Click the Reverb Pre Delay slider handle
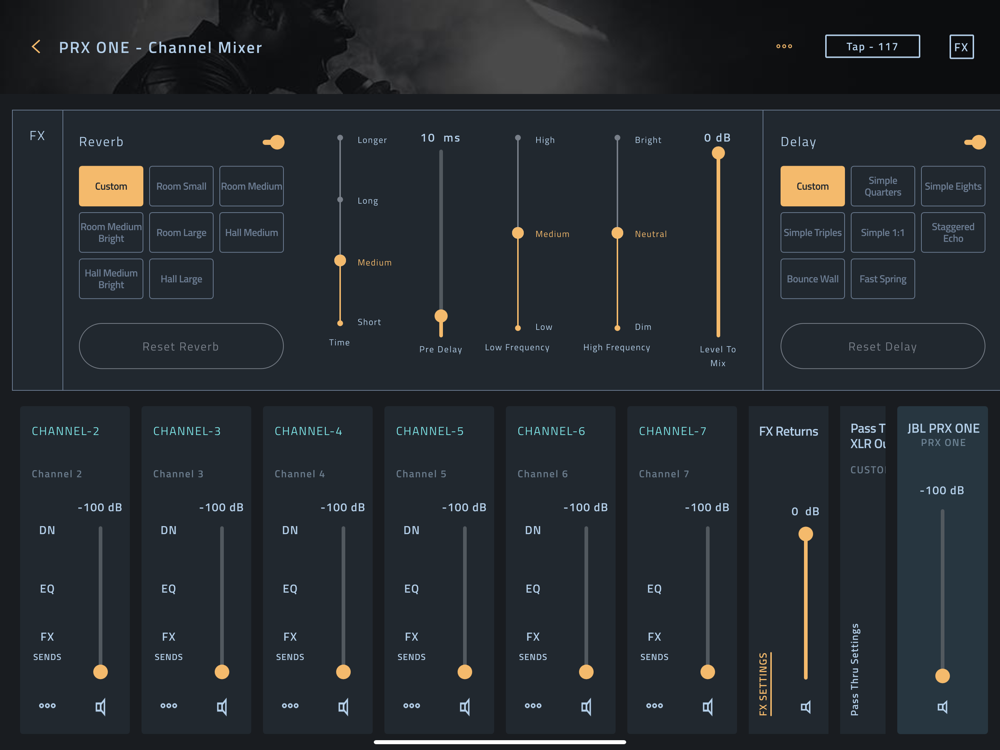The image size is (1000, 750). 441,316
